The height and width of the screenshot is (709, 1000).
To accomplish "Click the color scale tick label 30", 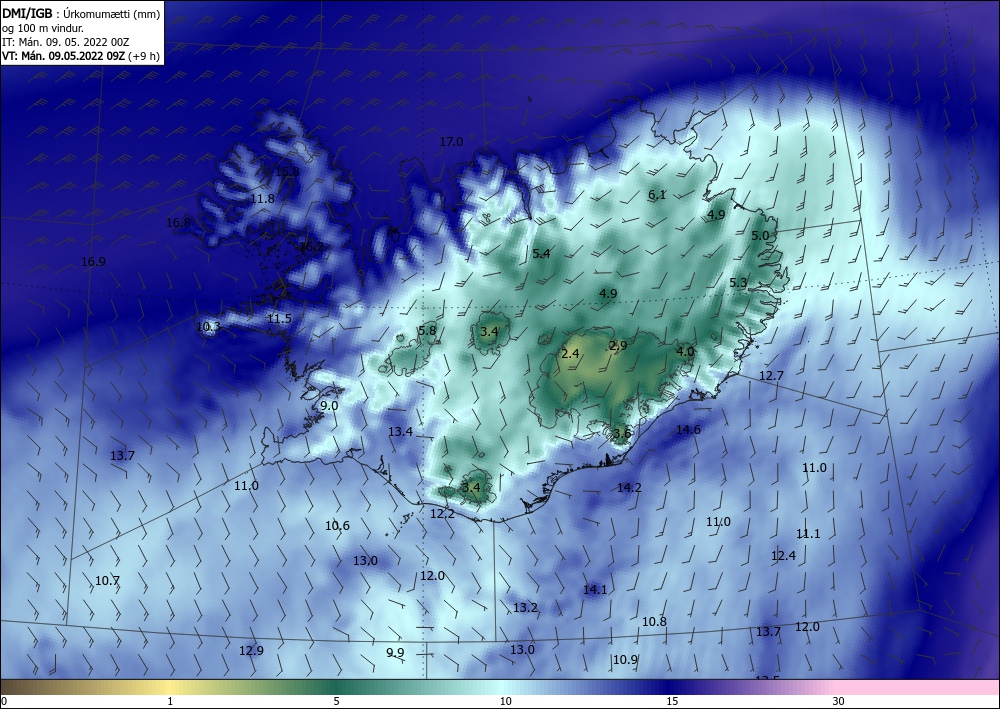I will pyautogui.click(x=838, y=701).
